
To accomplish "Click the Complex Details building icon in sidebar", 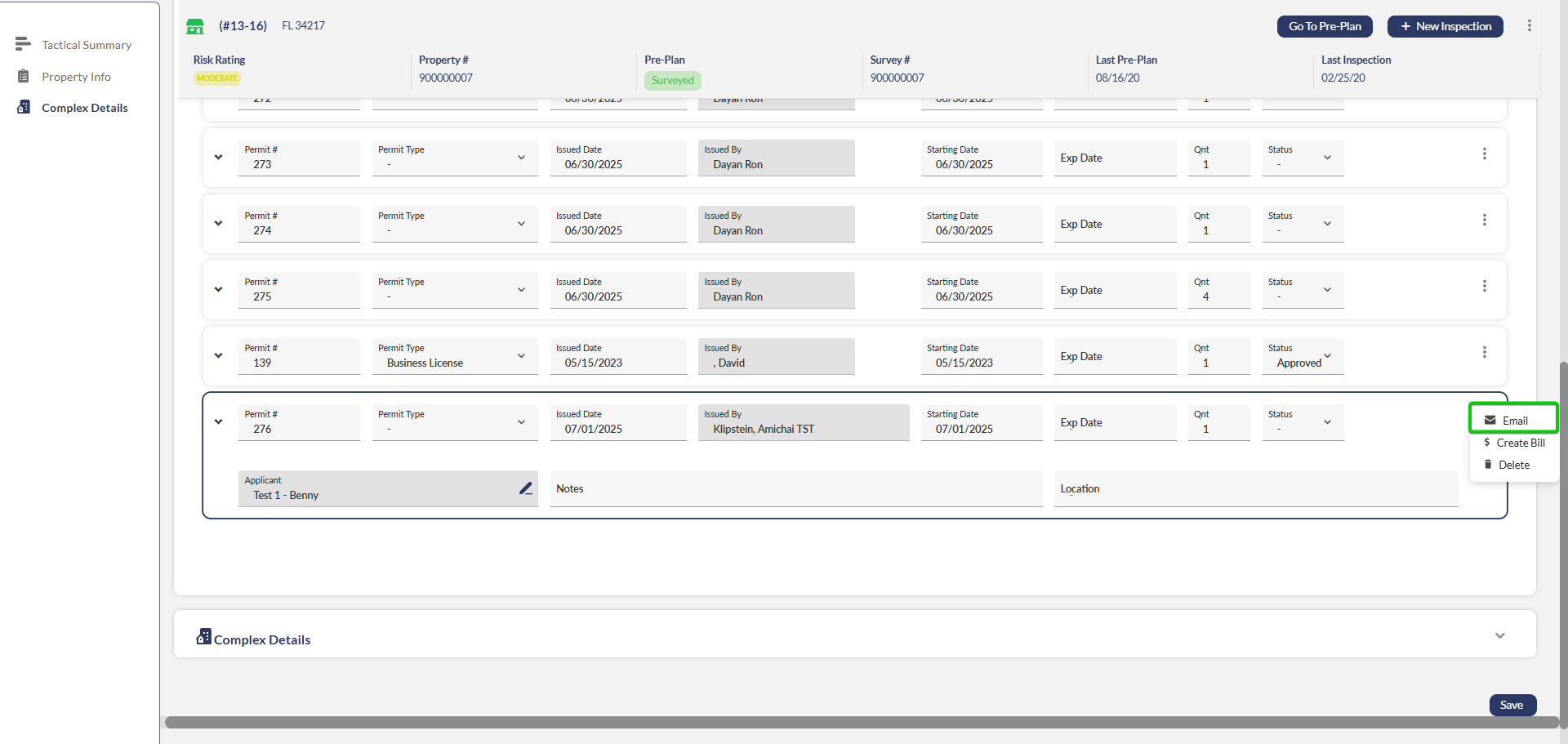I will tap(24, 108).
